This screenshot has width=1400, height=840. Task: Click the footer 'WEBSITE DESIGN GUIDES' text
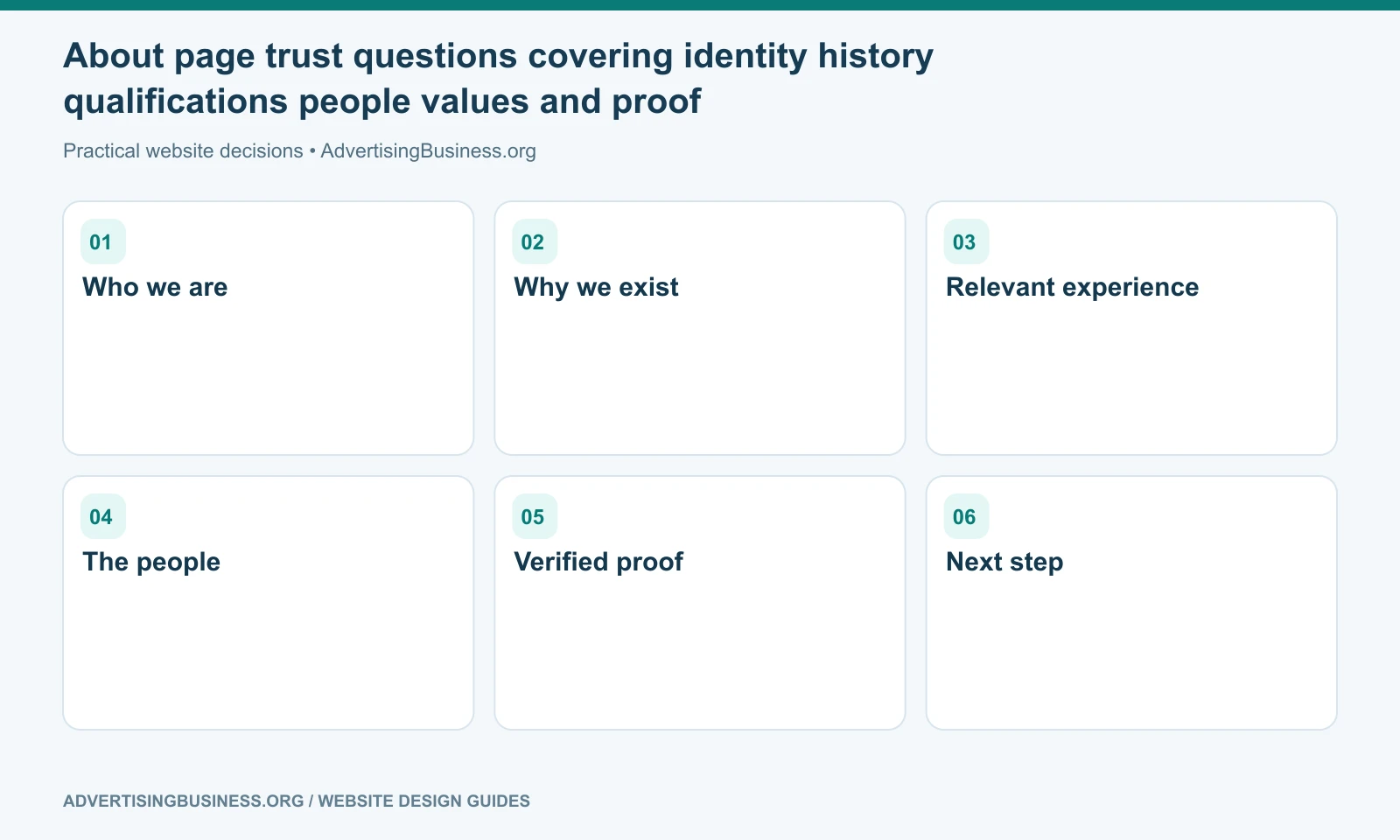coord(423,801)
